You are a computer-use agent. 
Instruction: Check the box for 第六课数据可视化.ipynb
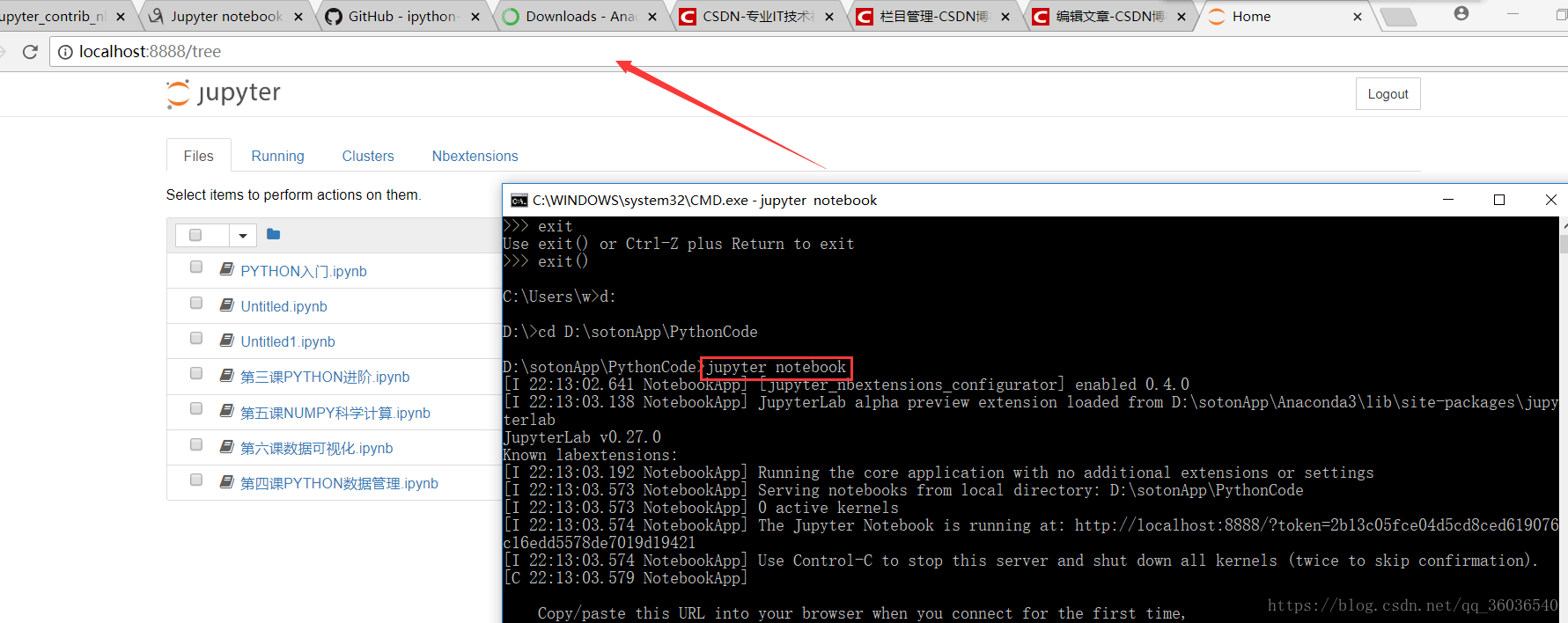[196, 445]
